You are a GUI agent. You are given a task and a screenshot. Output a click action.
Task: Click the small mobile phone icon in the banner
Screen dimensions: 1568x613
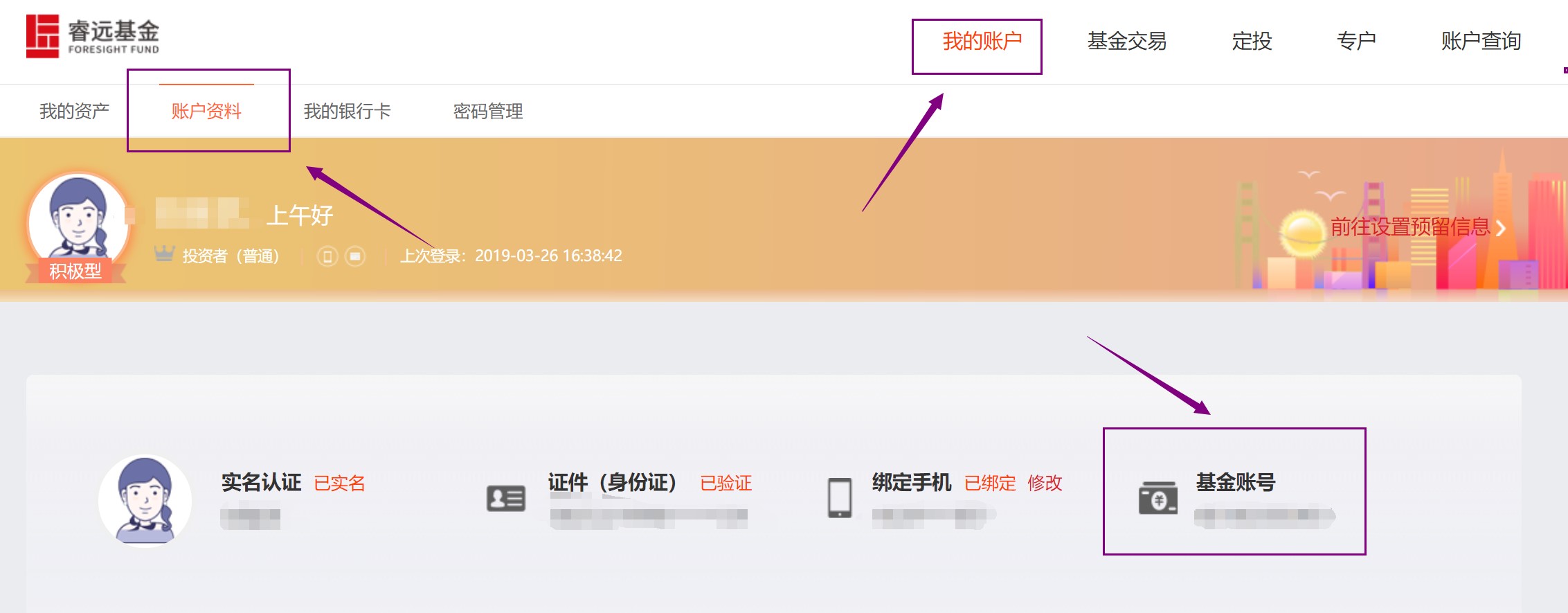pyautogui.click(x=327, y=256)
